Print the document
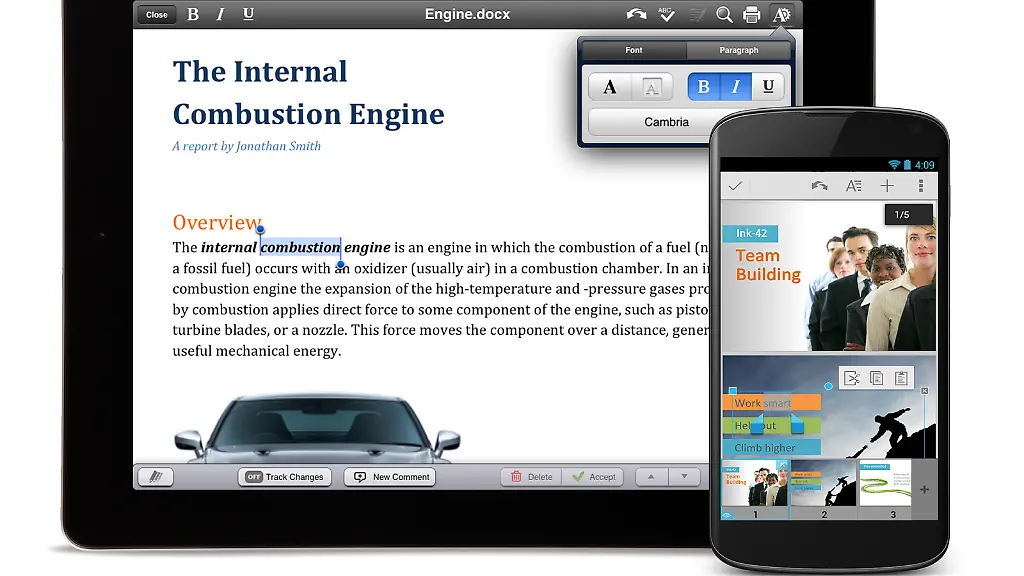1024x576 pixels. 751,15
